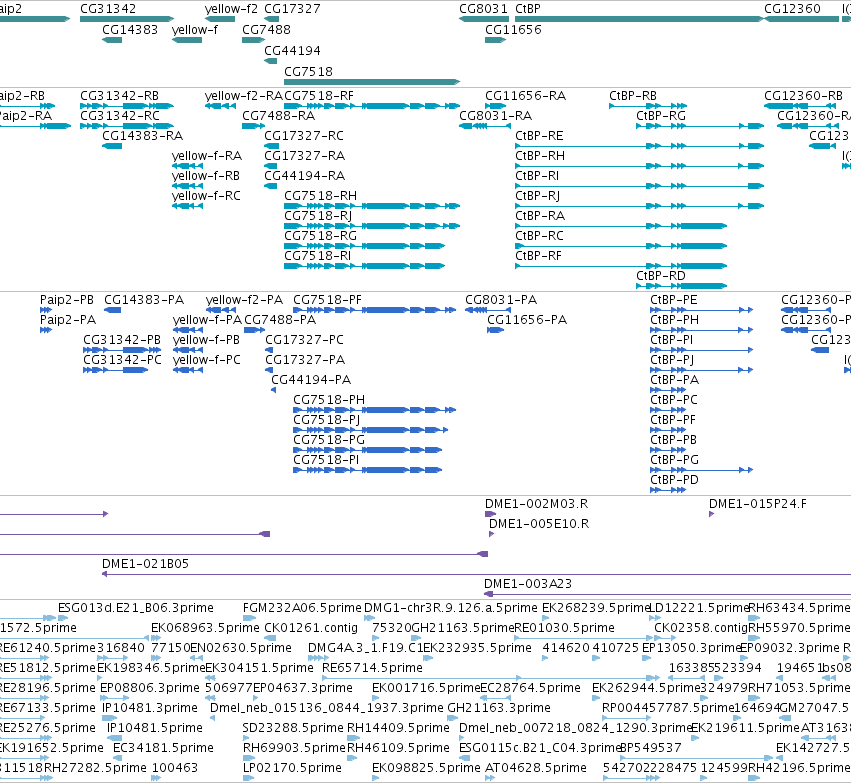This screenshot has width=851, height=783.
Task: Select the CG7518 gene label
Action: point(308,72)
